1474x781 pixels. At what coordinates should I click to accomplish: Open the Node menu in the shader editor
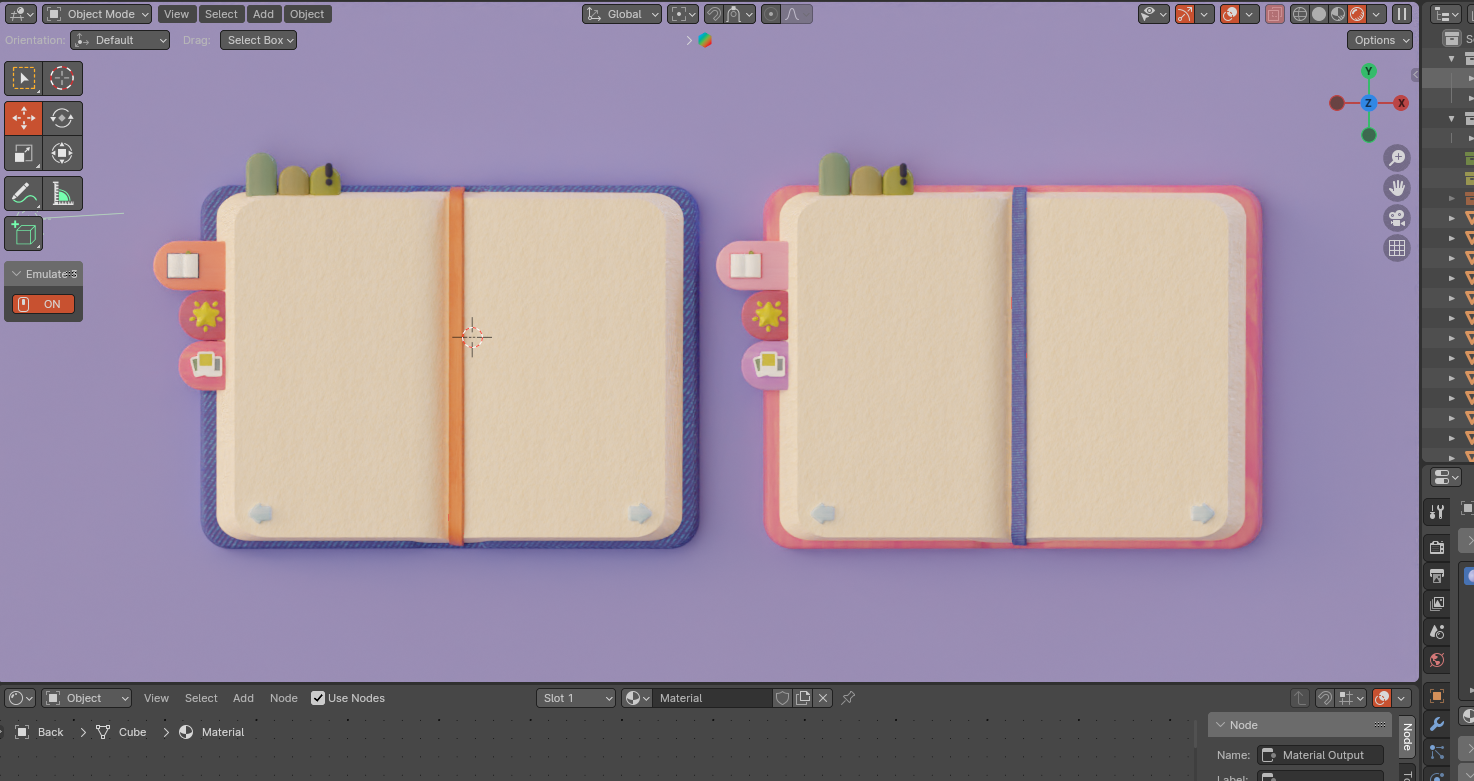pos(283,698)
